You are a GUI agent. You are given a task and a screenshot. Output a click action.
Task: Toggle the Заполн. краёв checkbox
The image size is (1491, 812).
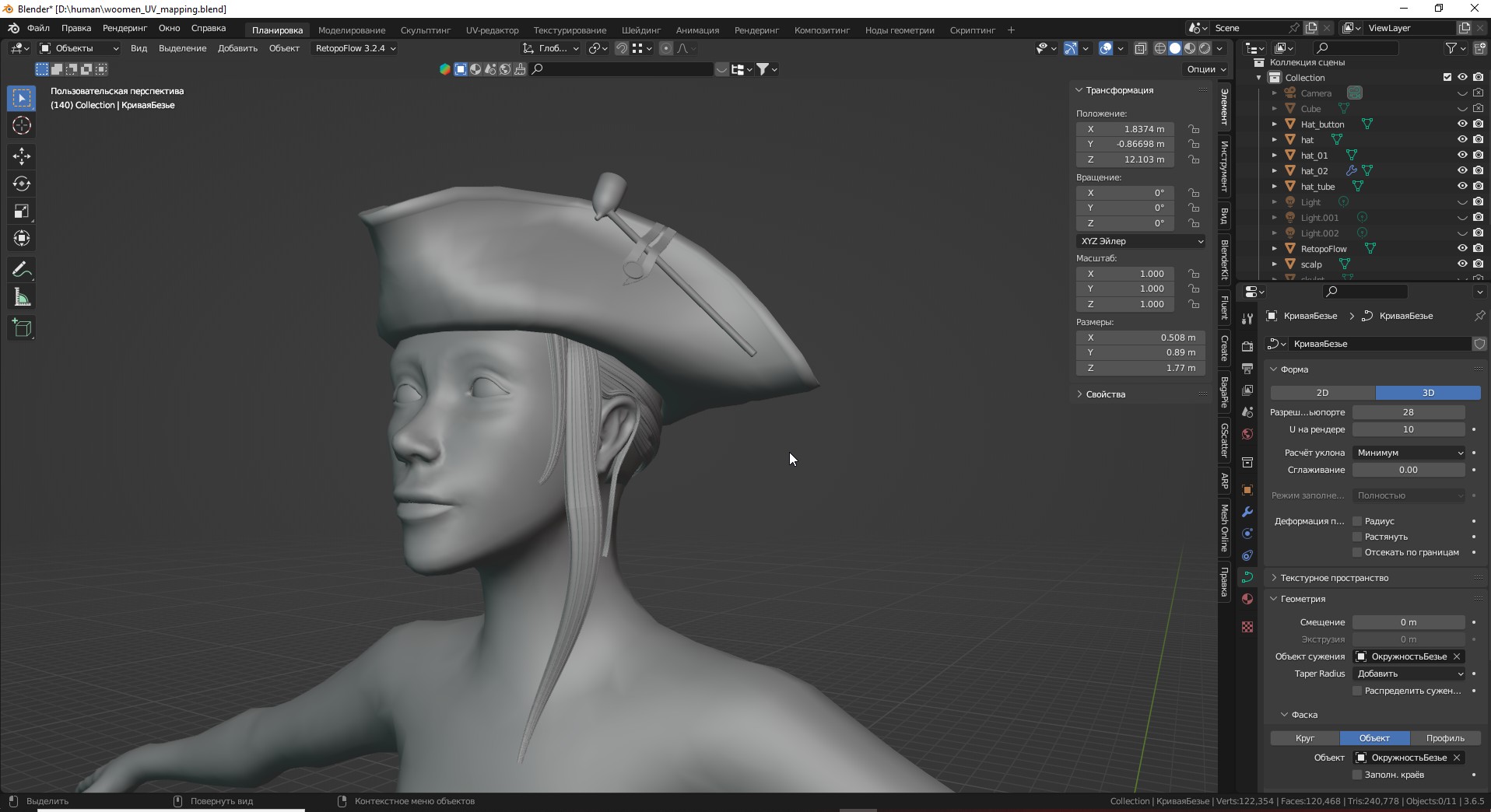tap(1357, 775)
